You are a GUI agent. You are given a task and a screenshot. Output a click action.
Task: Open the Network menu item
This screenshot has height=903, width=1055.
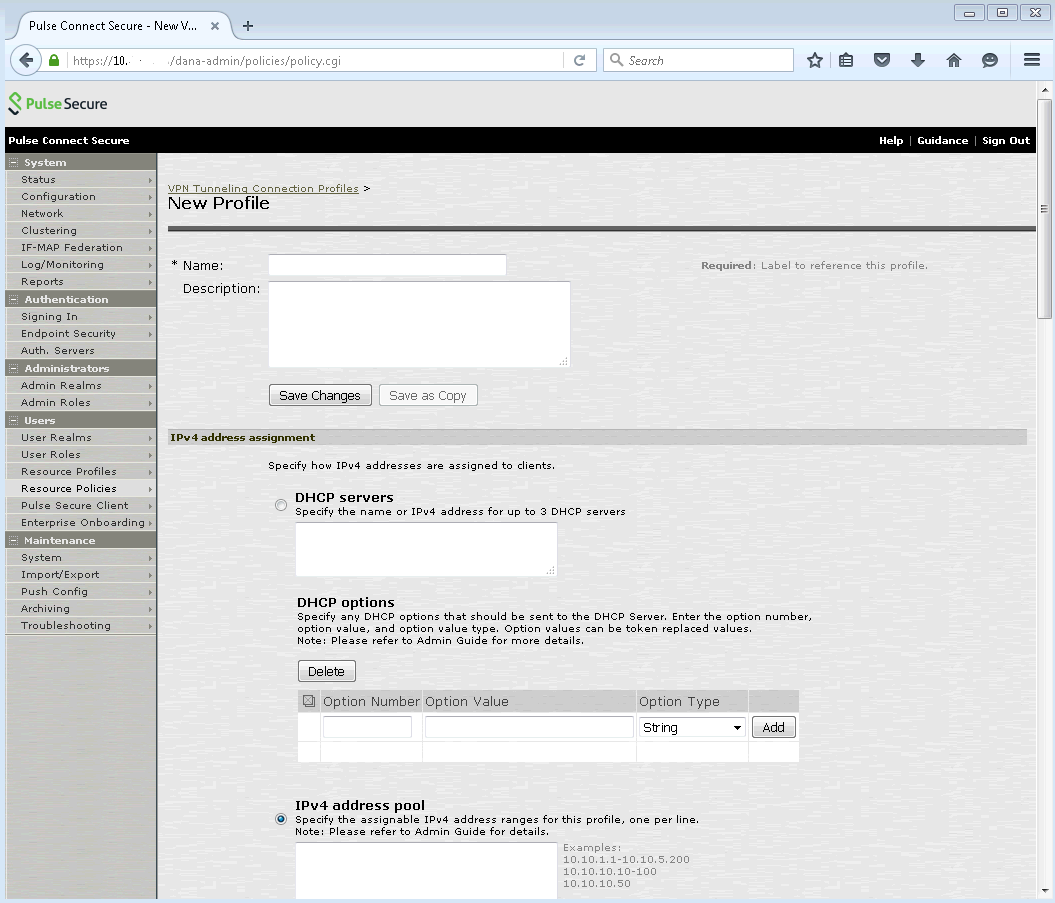point(81,213)
